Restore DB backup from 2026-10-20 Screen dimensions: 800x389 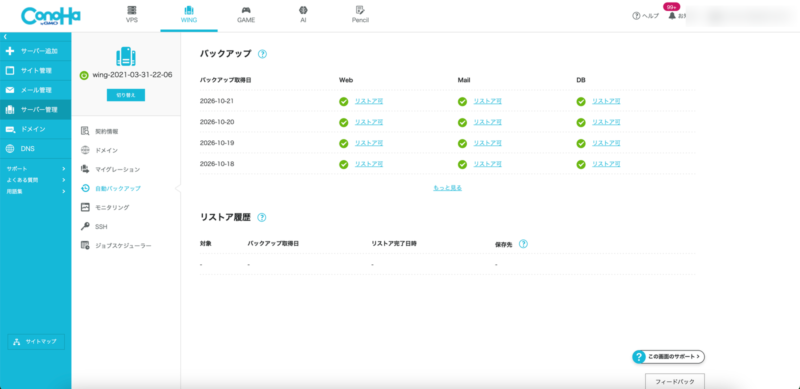pos(606,122)
